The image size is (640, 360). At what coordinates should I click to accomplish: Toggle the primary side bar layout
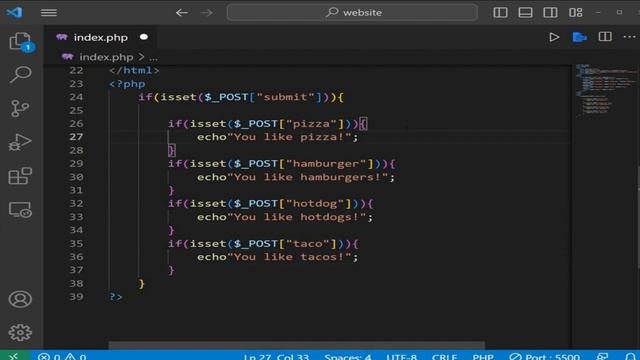coord(500,13)
